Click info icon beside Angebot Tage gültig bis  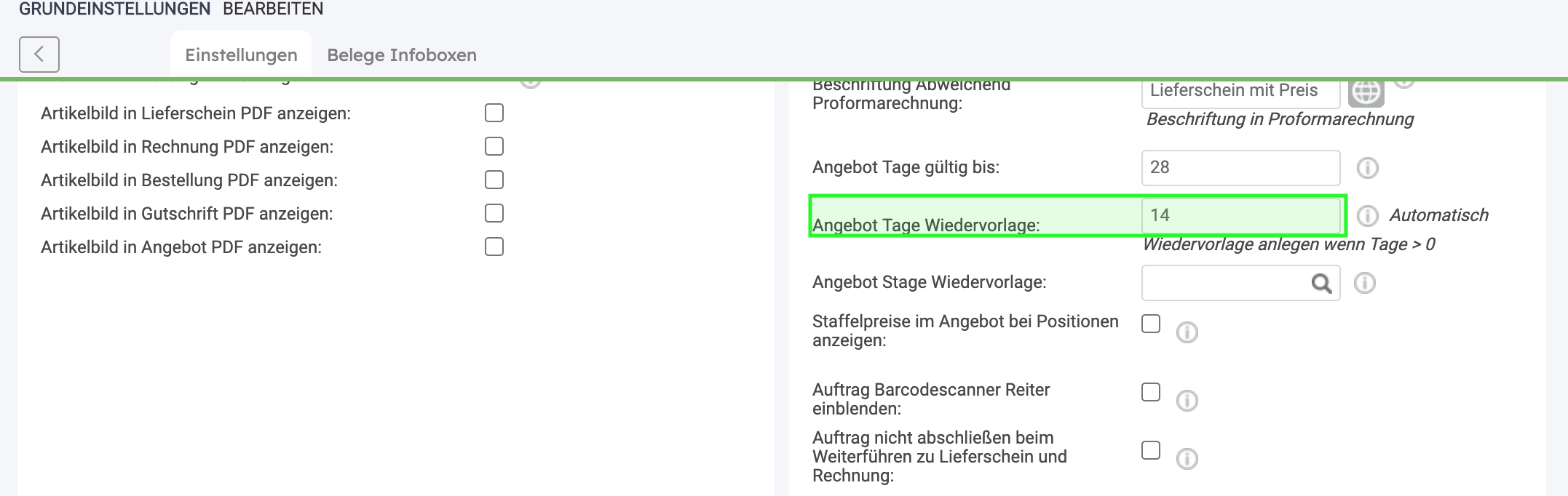(x=1367, y=168)
